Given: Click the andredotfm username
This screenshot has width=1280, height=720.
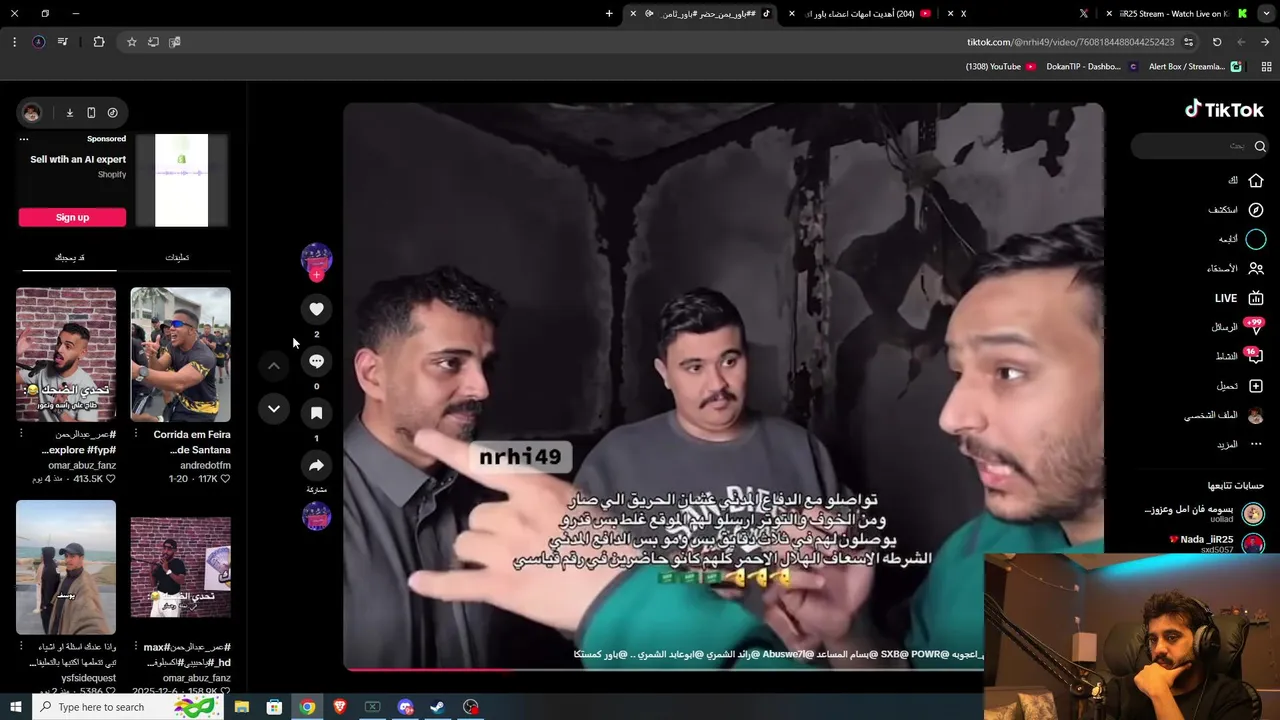Looking at the screenshot, I should pyautogui.click(x=205, y=465).
